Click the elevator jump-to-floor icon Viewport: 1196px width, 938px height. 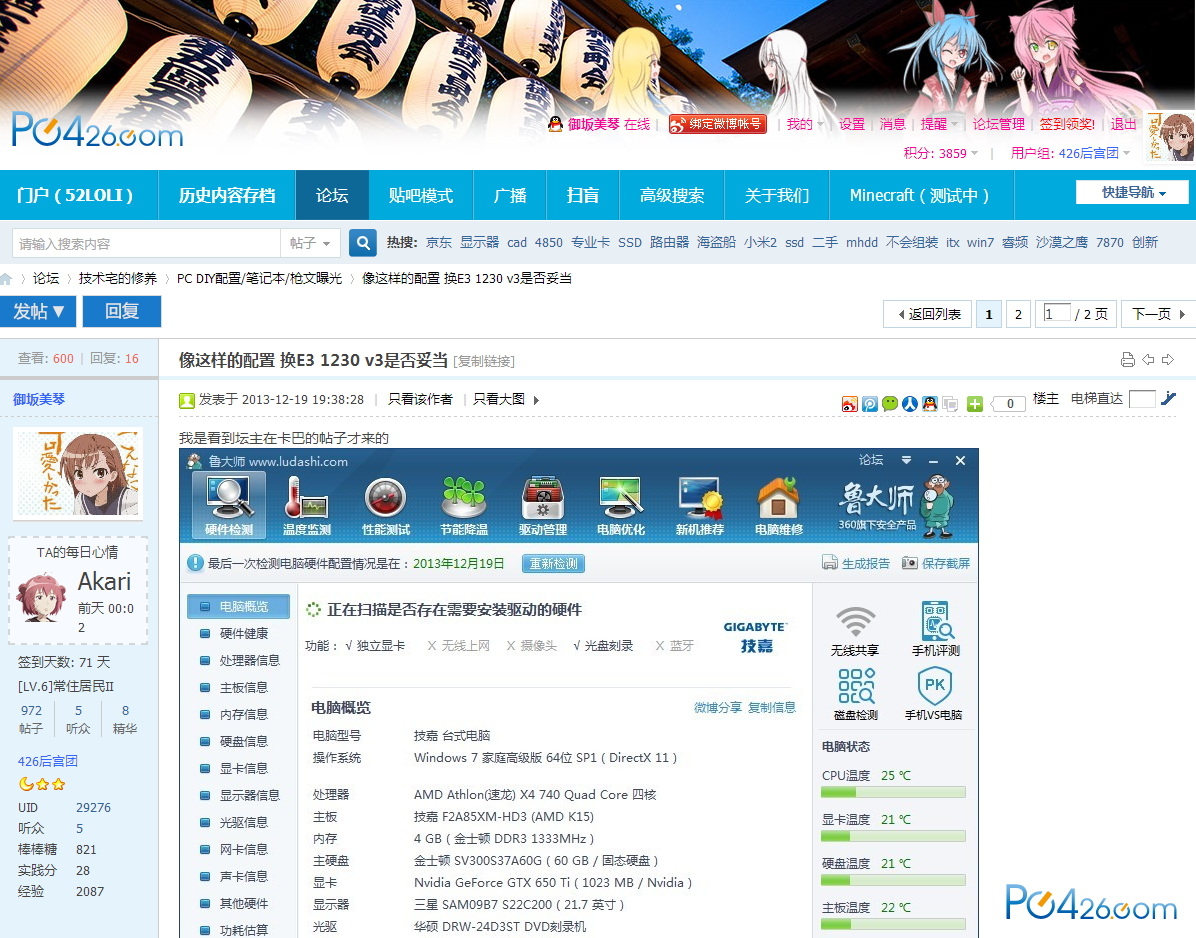point(1169,398)
